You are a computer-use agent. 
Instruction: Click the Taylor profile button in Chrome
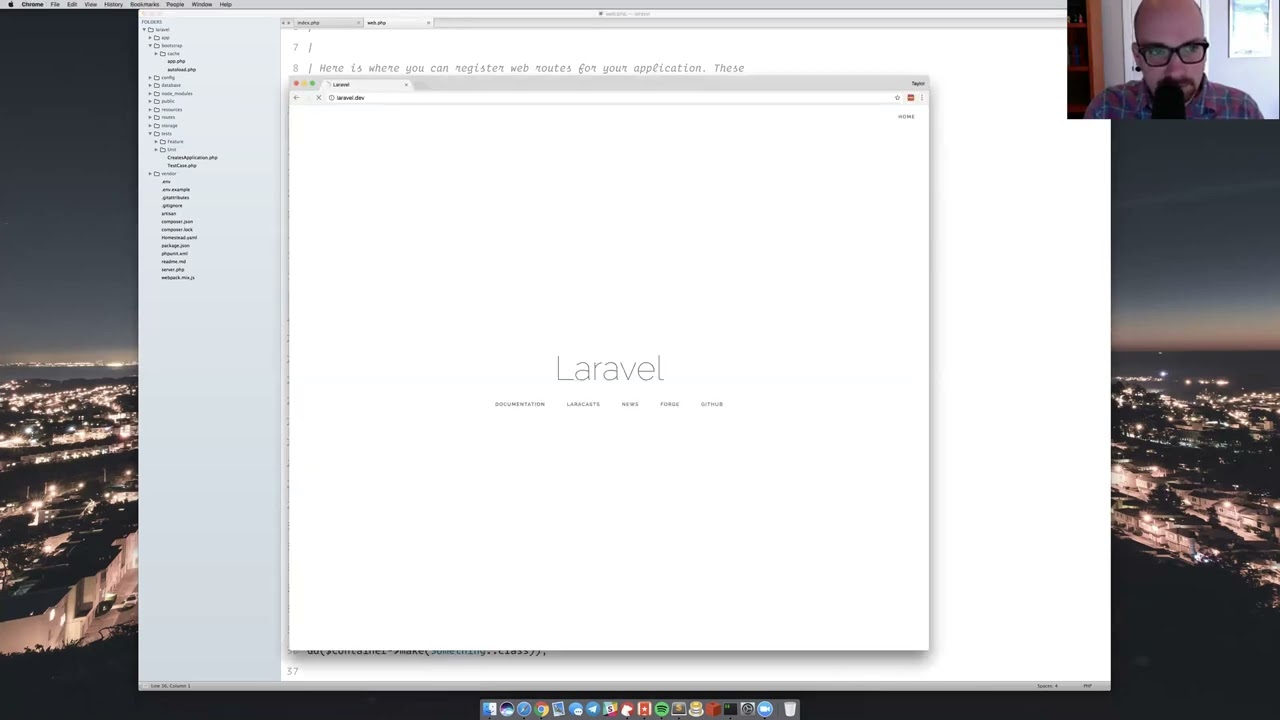pyautogui.click(x=918, y=84)
